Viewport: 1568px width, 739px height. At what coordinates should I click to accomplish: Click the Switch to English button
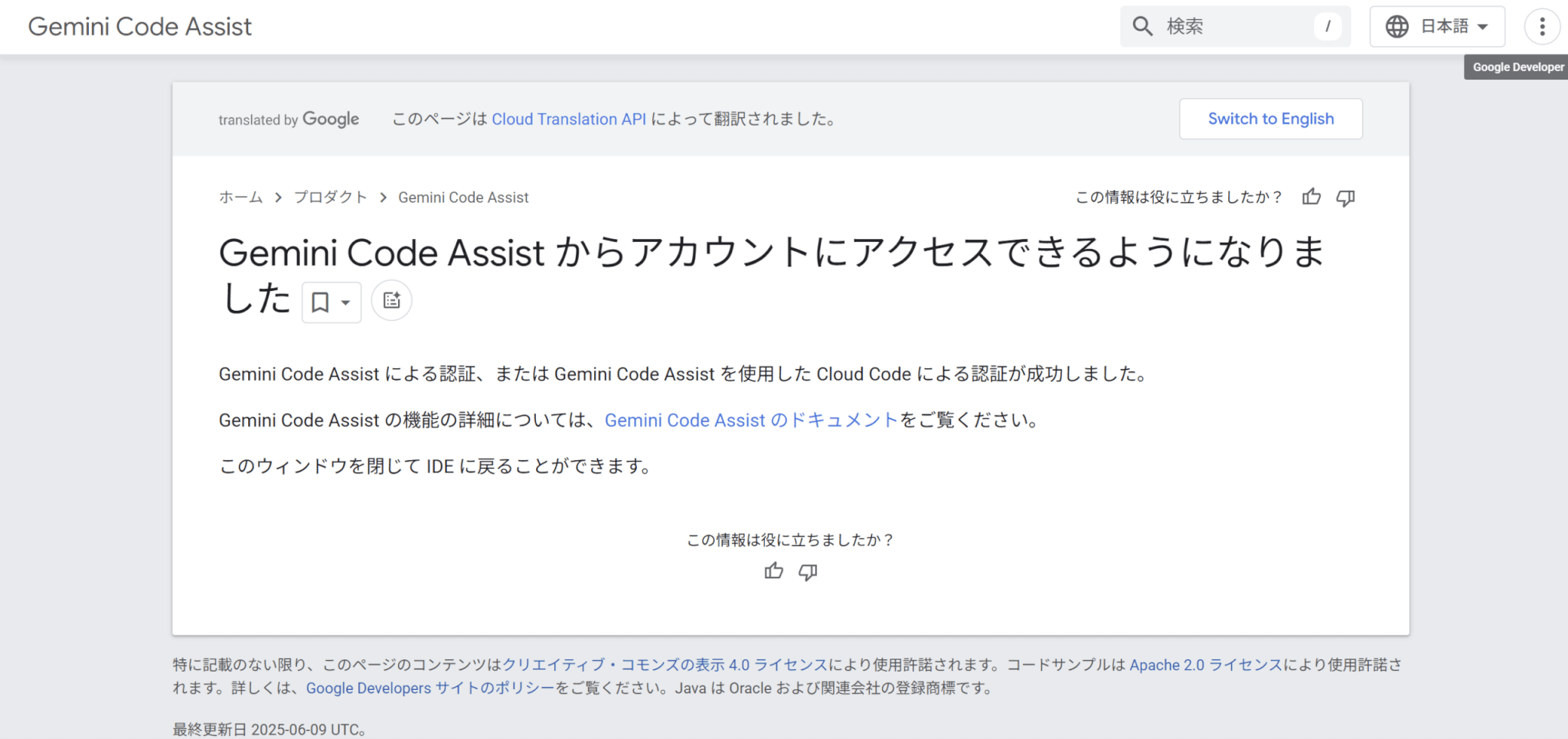point(1271,119)
